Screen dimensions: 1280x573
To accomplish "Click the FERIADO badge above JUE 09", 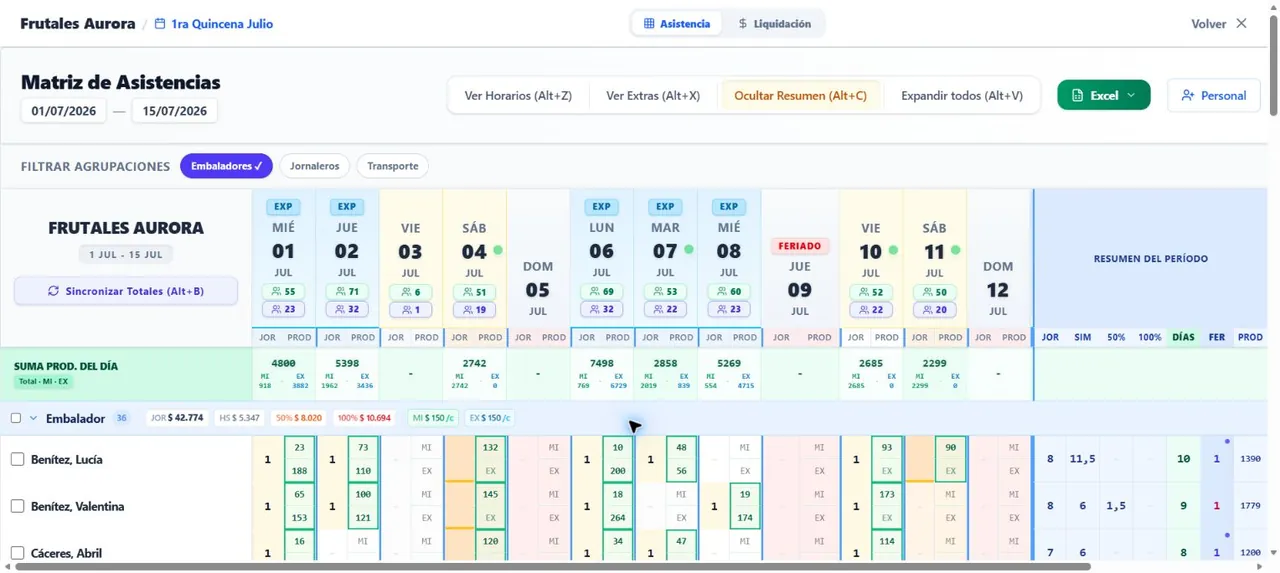I will click(x=799, y=246).
